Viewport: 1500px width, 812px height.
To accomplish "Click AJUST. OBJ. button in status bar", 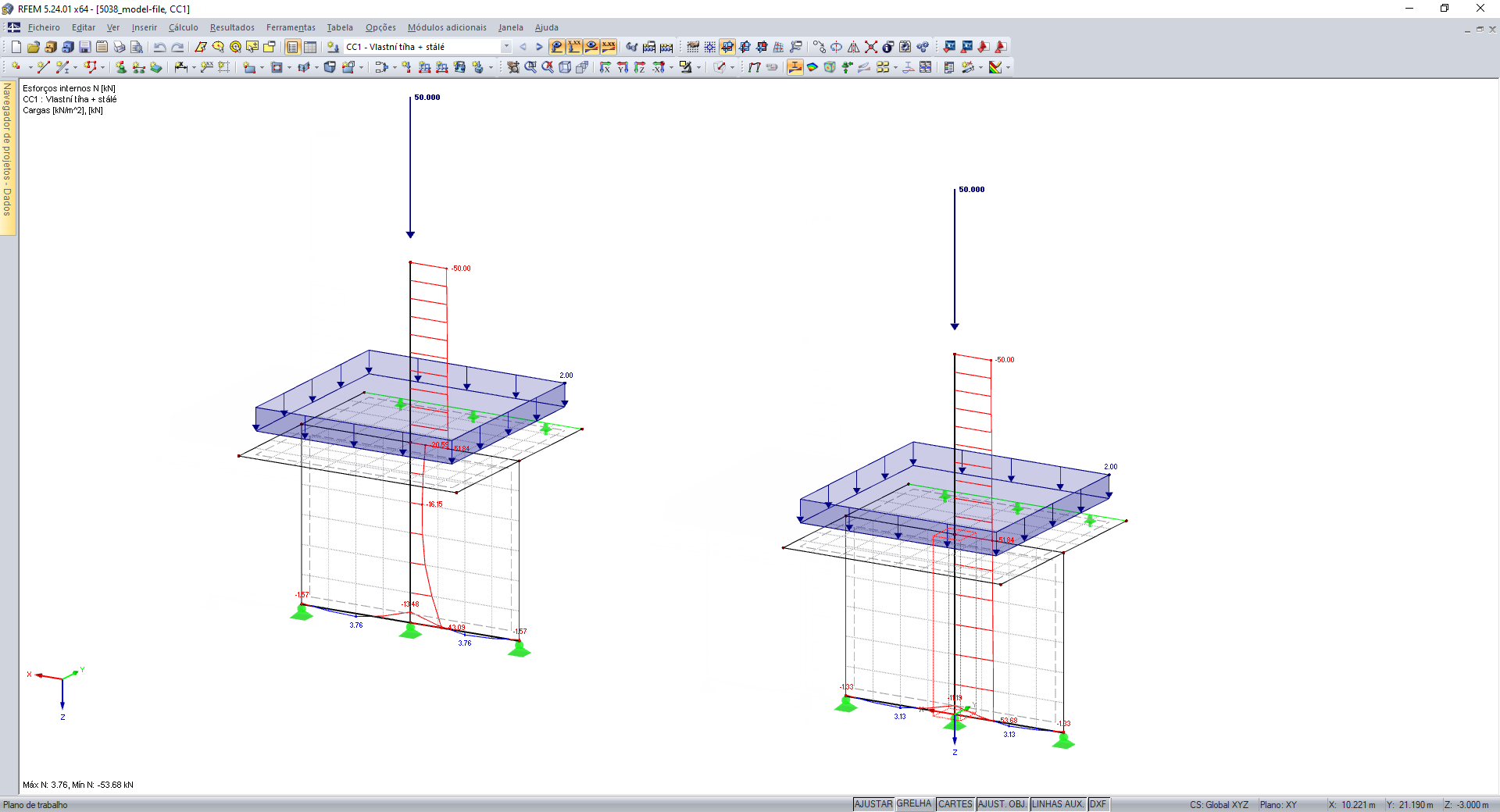I will (1002, 804).
